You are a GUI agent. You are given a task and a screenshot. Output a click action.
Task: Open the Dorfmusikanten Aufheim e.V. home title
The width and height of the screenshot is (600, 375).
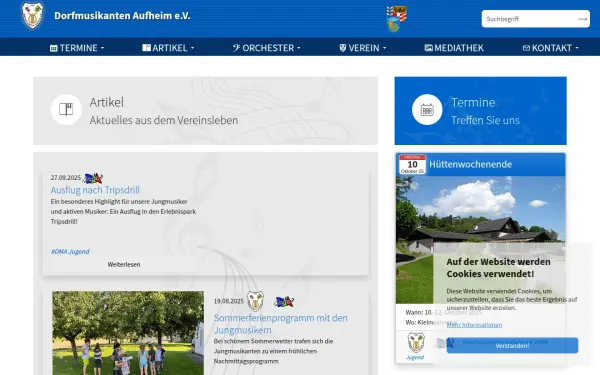(x=122, y=16)
